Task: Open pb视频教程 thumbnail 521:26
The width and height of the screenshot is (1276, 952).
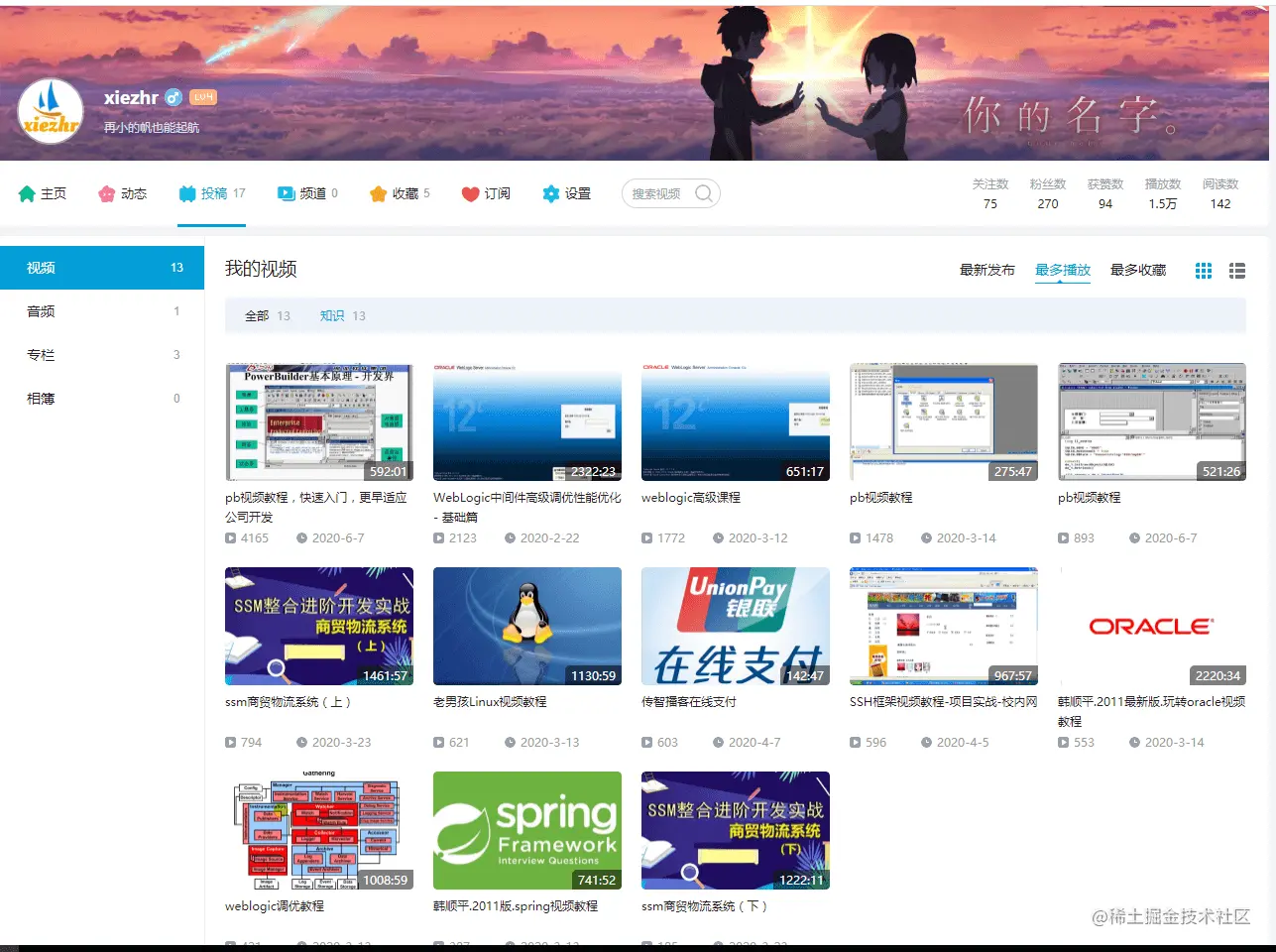Action: pos(1152,422)
